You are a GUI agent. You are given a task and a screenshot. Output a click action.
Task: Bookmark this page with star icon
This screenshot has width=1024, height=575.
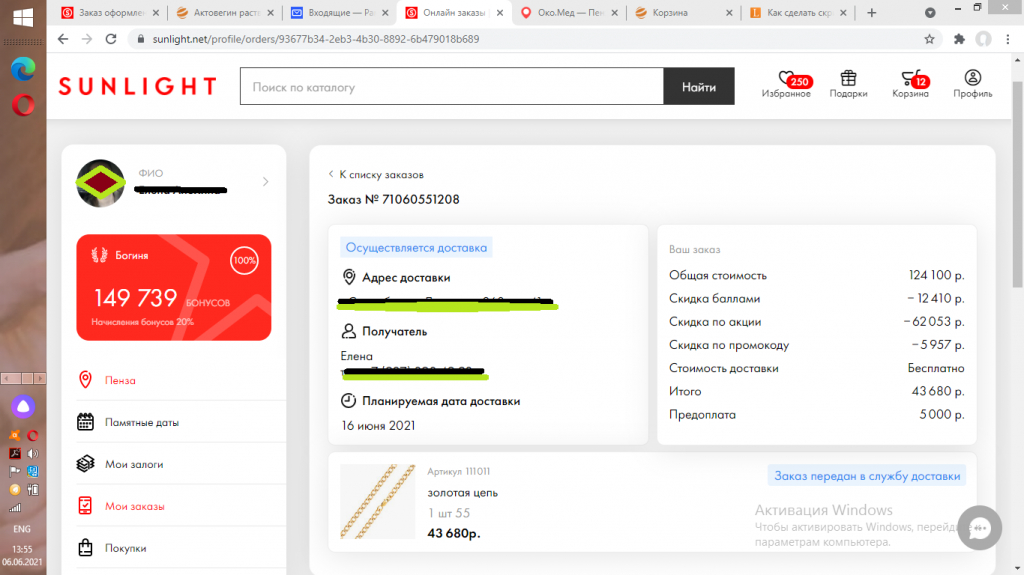tap(929, 39)
